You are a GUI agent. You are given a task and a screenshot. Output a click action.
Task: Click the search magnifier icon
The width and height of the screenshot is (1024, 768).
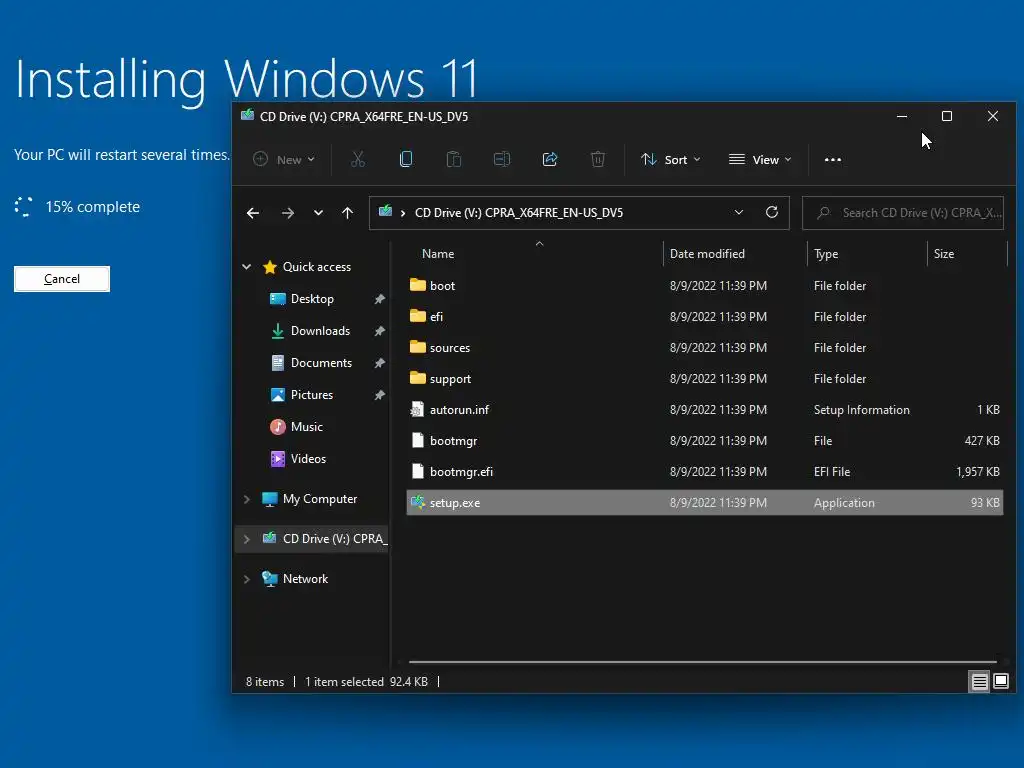(824, 213)
